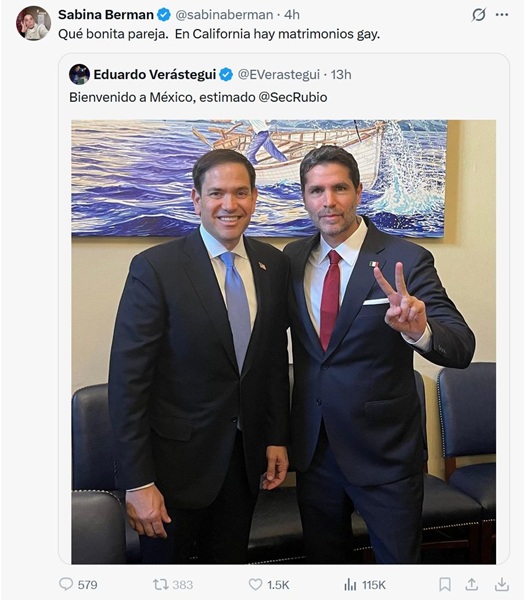Click the download icon at bottom right
This screenshot has height=600, width=524.
click(502, 584)
